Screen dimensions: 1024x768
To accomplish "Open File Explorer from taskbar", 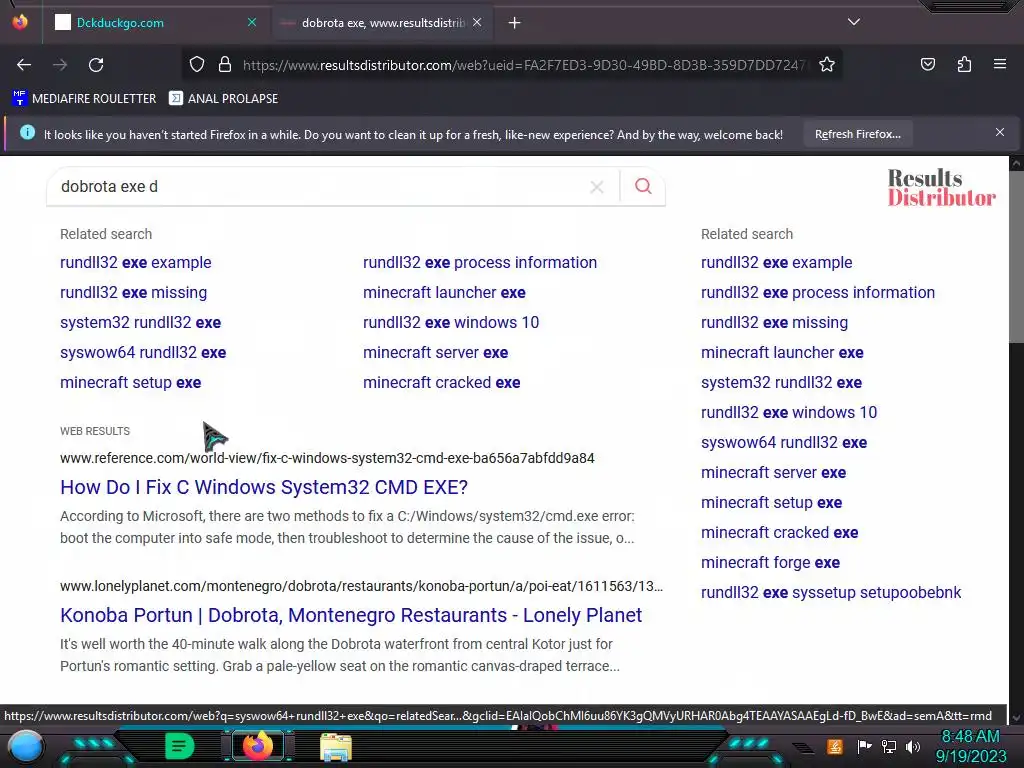I will pyautogui.click(x=336, y=746).
